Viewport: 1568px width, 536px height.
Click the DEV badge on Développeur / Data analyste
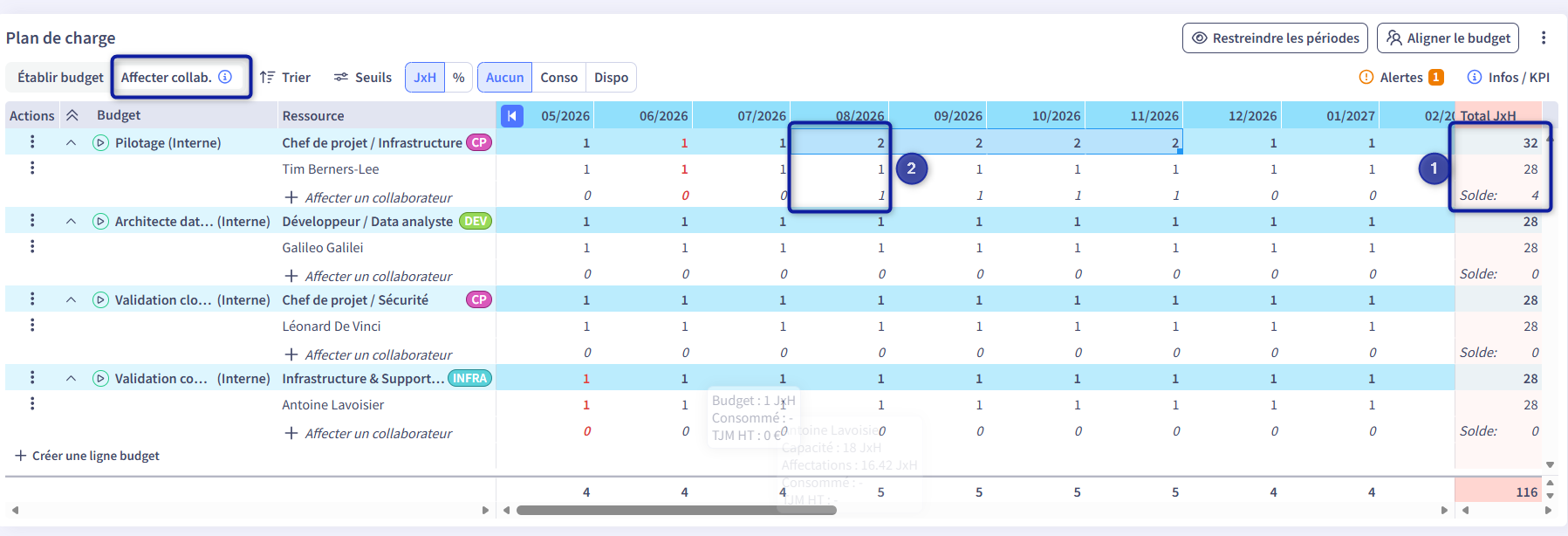coord(476,221)
